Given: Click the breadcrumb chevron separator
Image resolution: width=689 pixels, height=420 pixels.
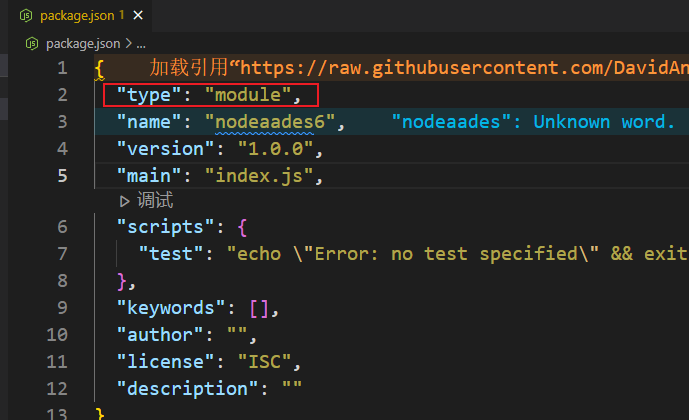Looking at the screenshot, I should tap(128, 43).
